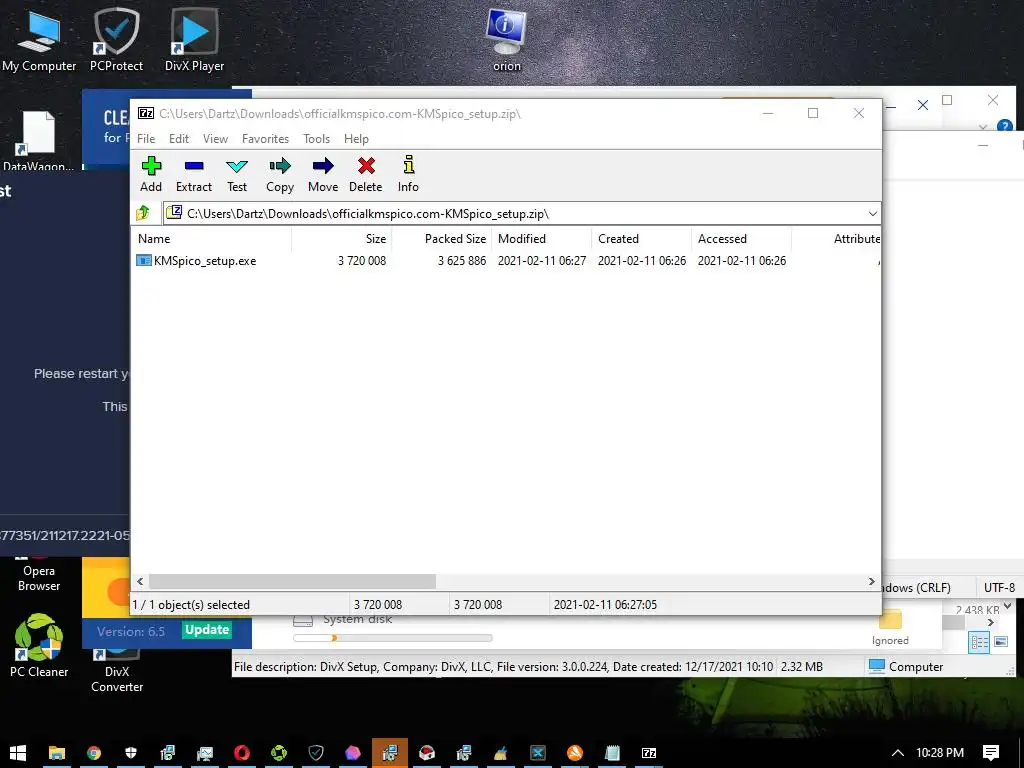The height and width of the screenshot is (768, 1024).
Task: Click the red Delete toolbar icon
Action: [366, 174]
